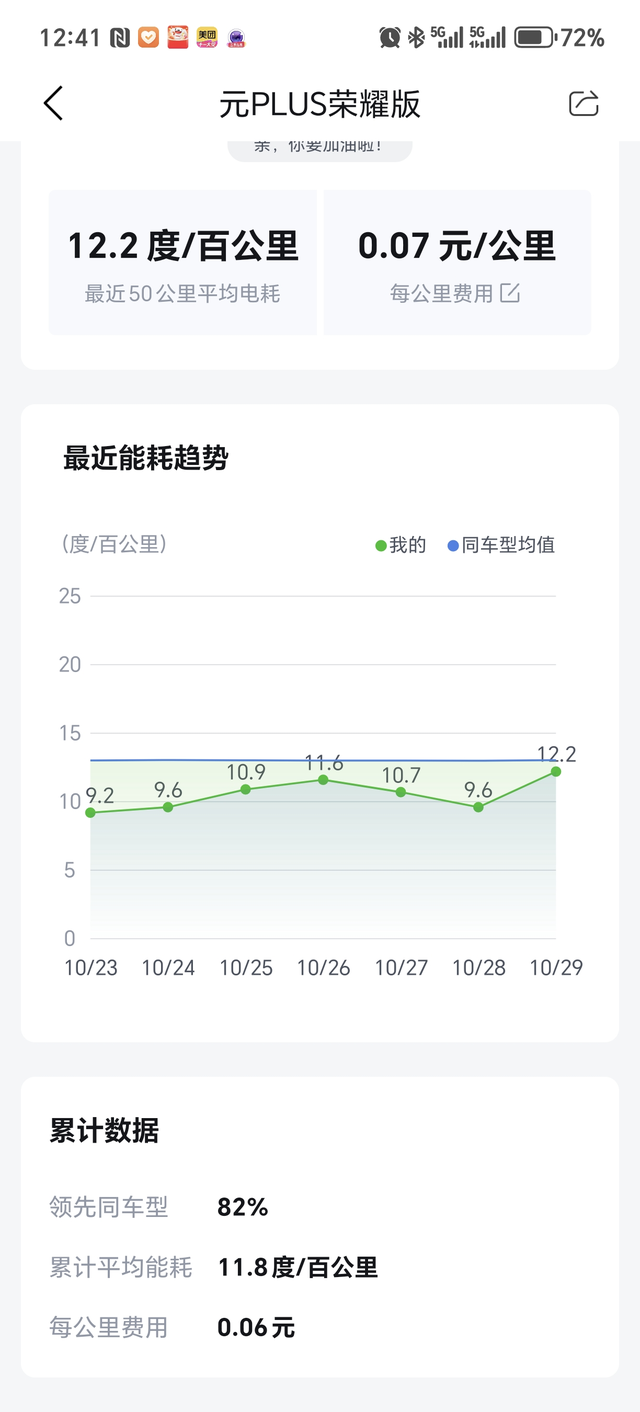Image resolution: width=640 pixels, height=1412 pixels.
Task: Tap the alarm clock status icon
Action: pos(390,38)
